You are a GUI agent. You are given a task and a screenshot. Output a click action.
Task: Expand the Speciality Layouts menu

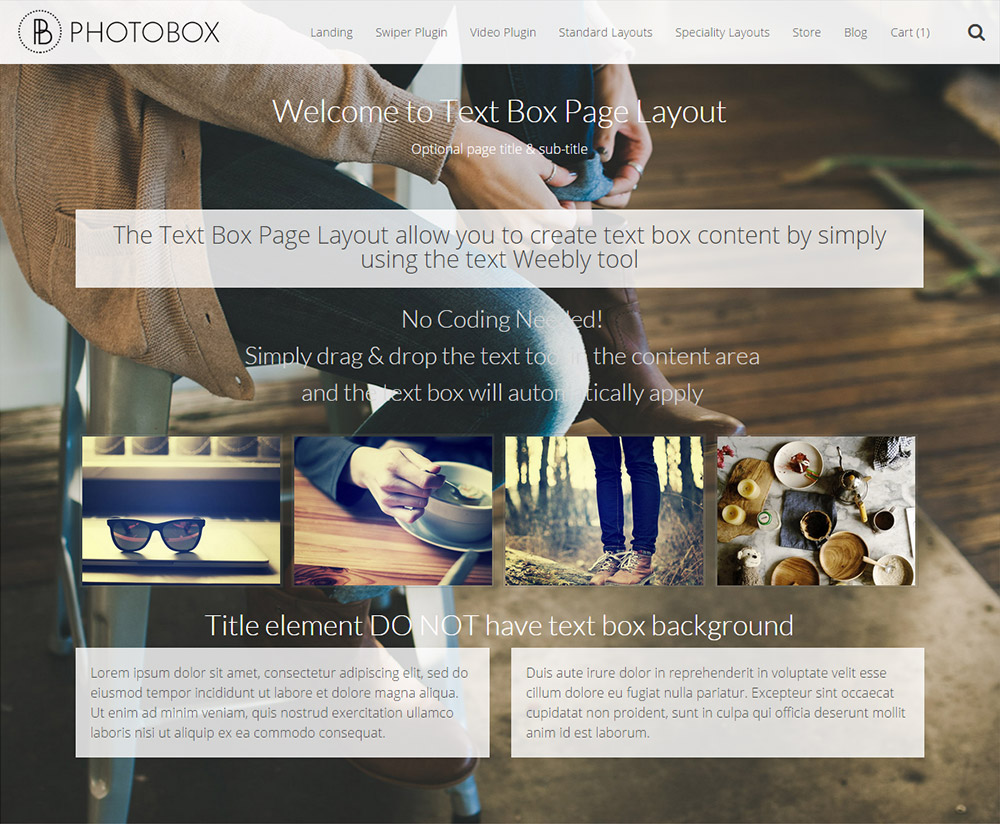722,33
